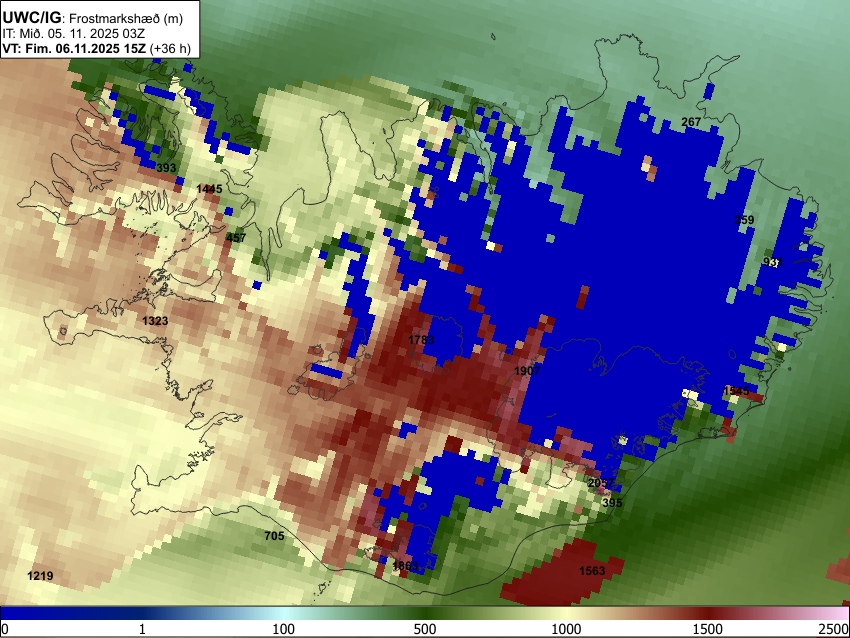Click the legend tick label 2500

(x=834, y=629)
